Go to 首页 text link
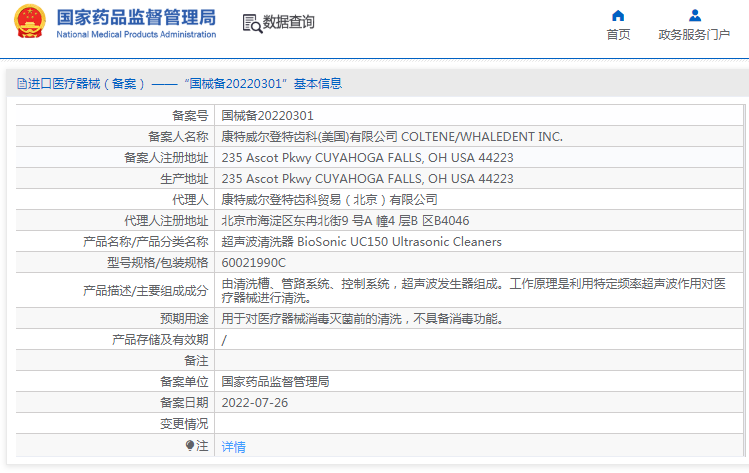 pos(618,34)
